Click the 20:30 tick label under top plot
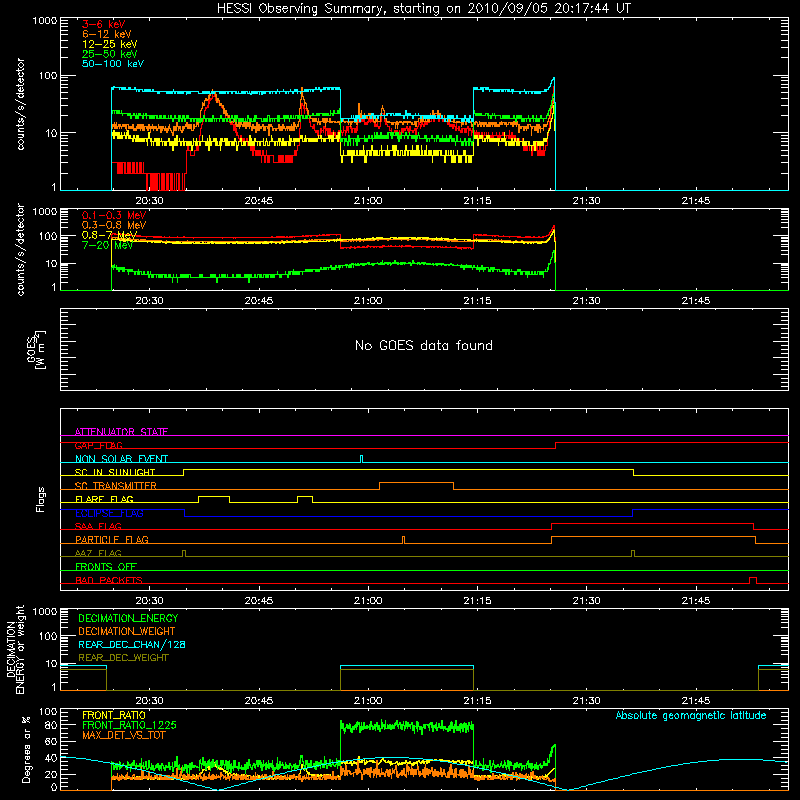The image size is (800, 800). (149, 201)
